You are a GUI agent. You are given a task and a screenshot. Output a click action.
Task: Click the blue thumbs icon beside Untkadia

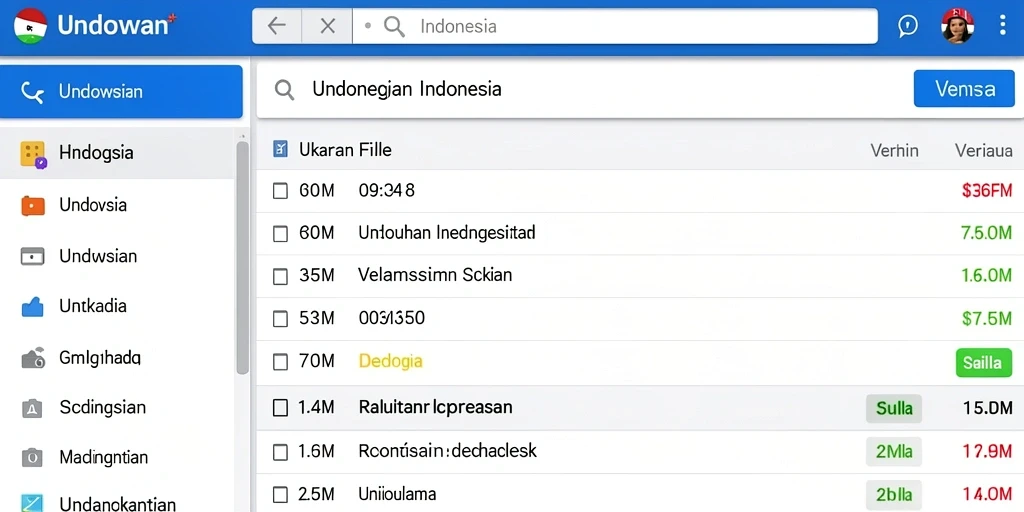click(33, 306)
